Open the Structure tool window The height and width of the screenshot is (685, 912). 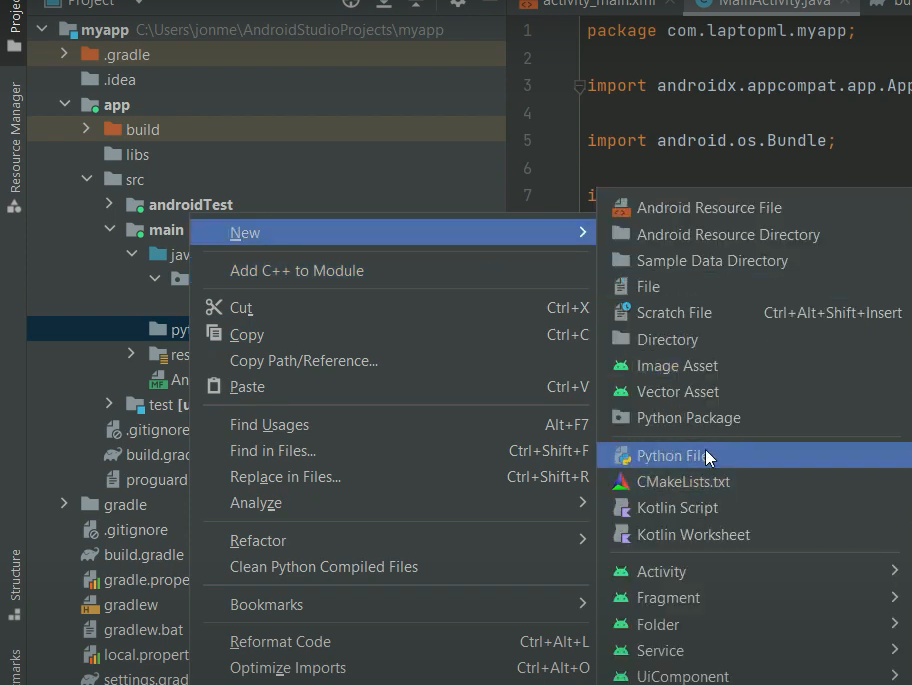15,583
